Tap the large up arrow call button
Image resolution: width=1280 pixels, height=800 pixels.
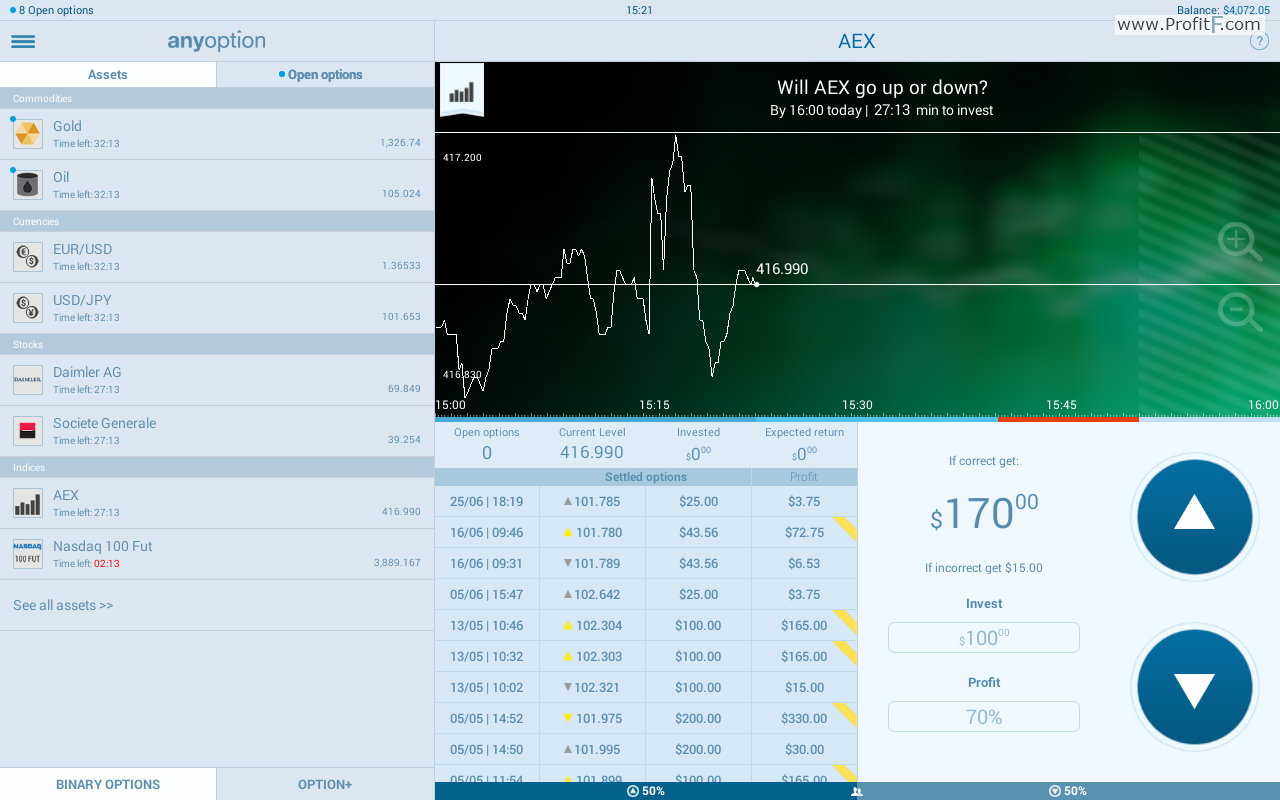point(1194,517)
